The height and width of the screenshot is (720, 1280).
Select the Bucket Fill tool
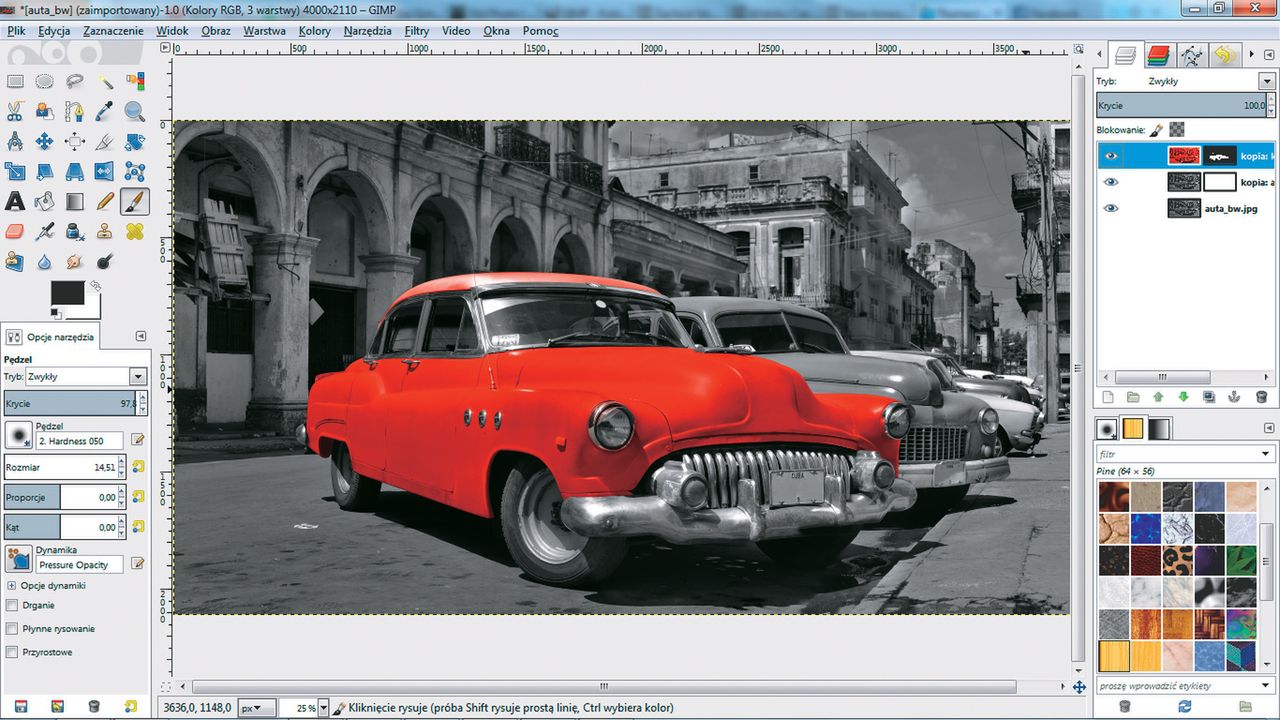tap(45, 202)
